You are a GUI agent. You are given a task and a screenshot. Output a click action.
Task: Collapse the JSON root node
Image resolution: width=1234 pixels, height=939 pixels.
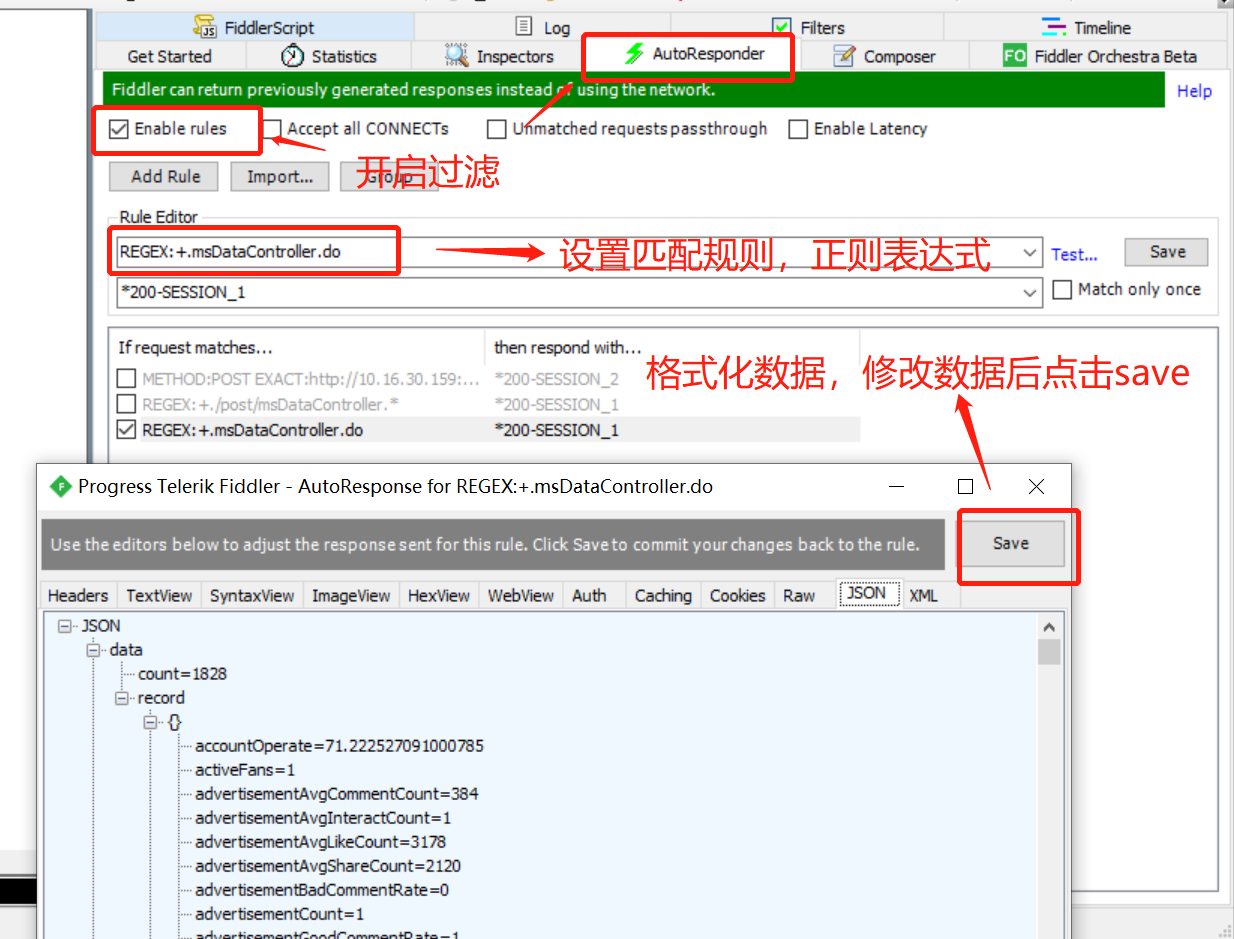pos(66,626)
